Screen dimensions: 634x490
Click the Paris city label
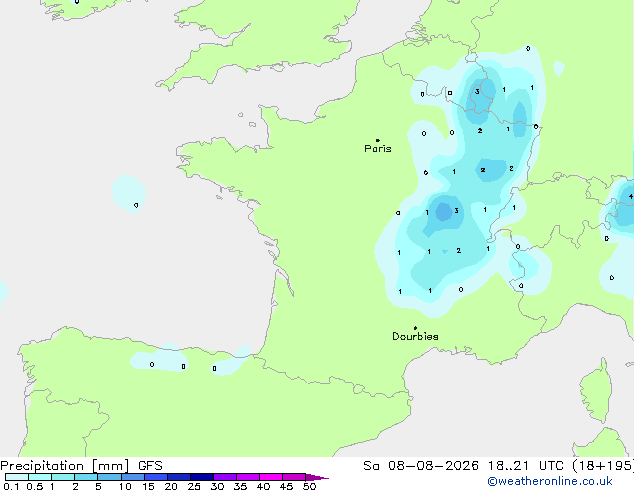(378, 148)
